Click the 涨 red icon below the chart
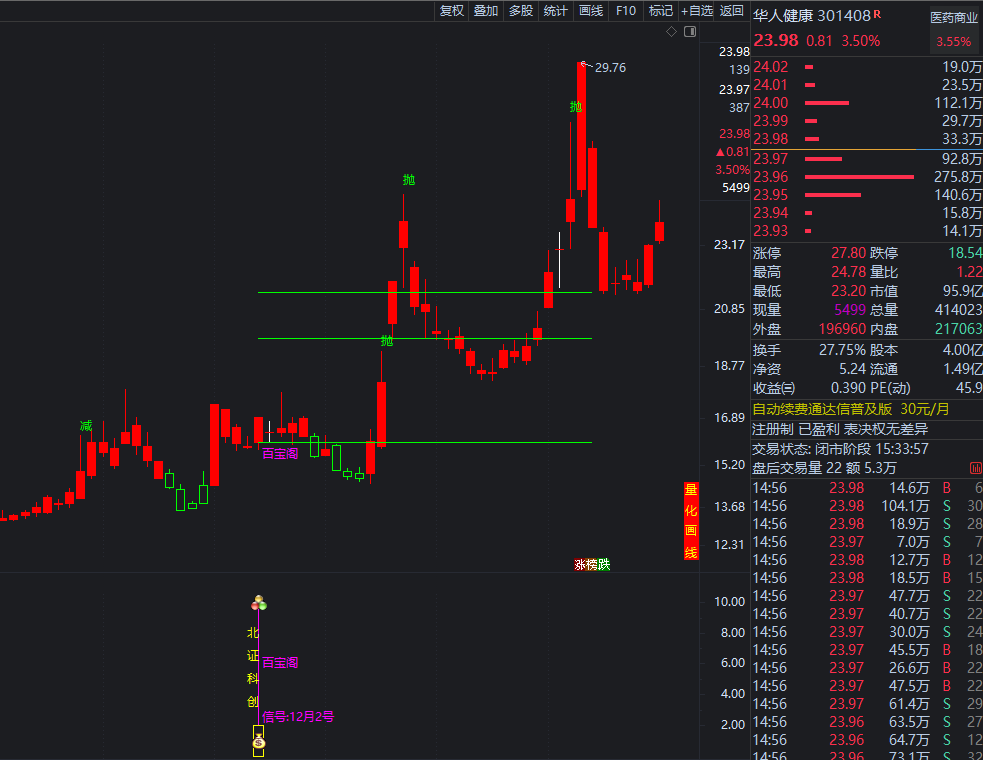The width and height of the screenshot is (983, 760). 580,565
